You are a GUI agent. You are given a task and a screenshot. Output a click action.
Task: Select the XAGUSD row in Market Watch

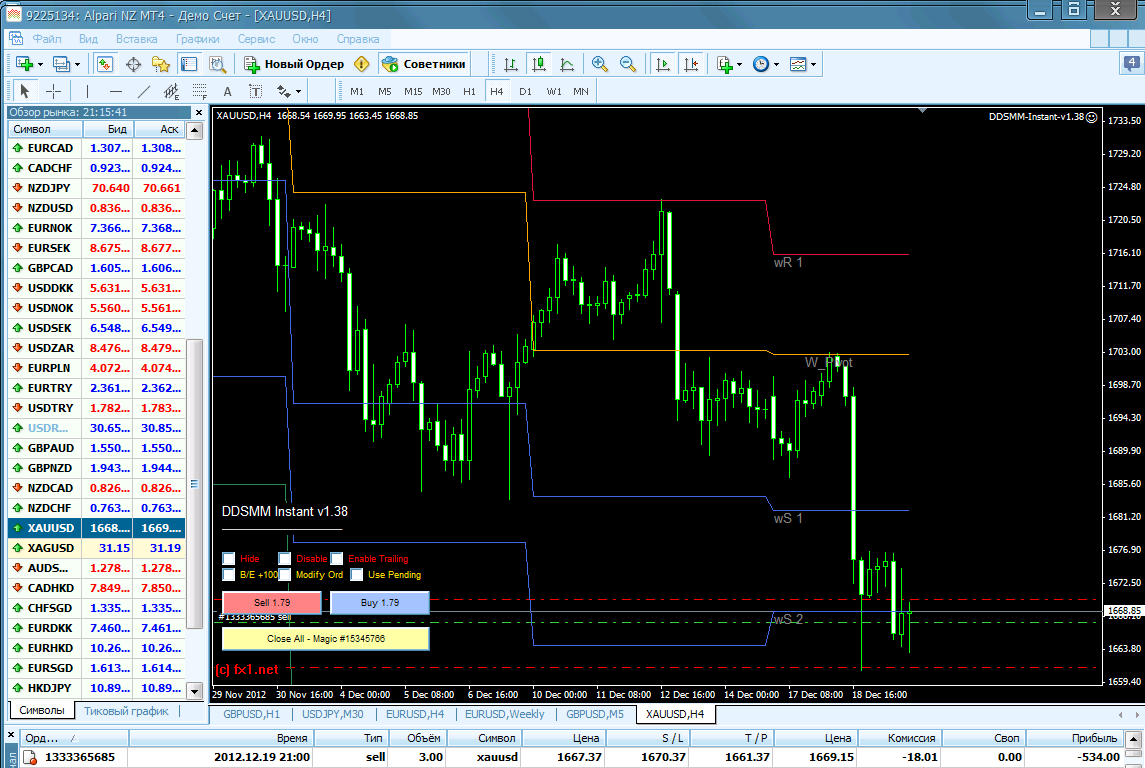[x=96, y=548]
